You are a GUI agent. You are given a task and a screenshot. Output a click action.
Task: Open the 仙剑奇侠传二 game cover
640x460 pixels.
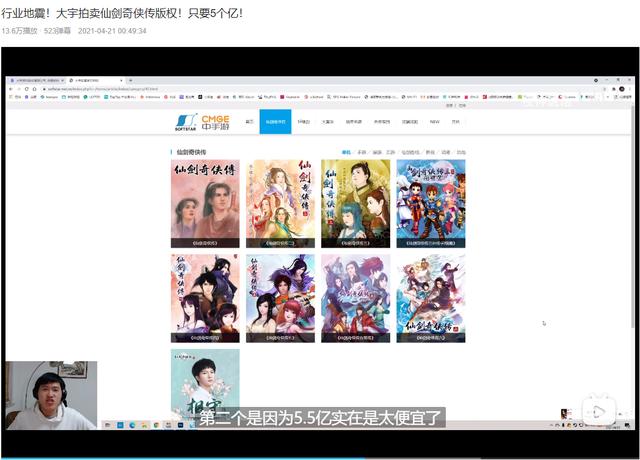pyautogui.click(x=280, y=204)
